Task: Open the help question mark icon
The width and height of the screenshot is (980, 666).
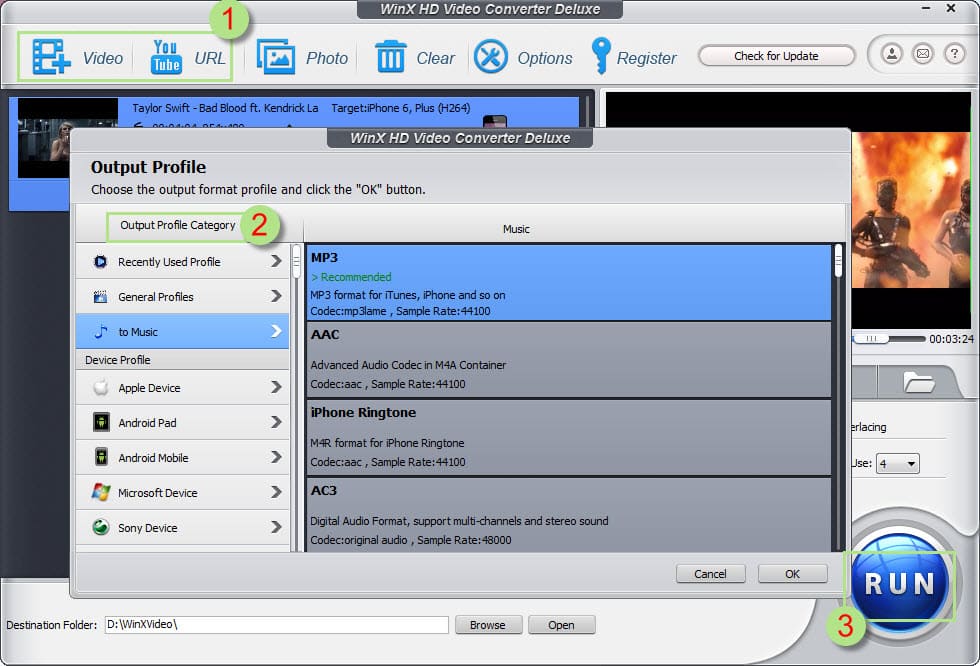Action: tap(954, 54)
